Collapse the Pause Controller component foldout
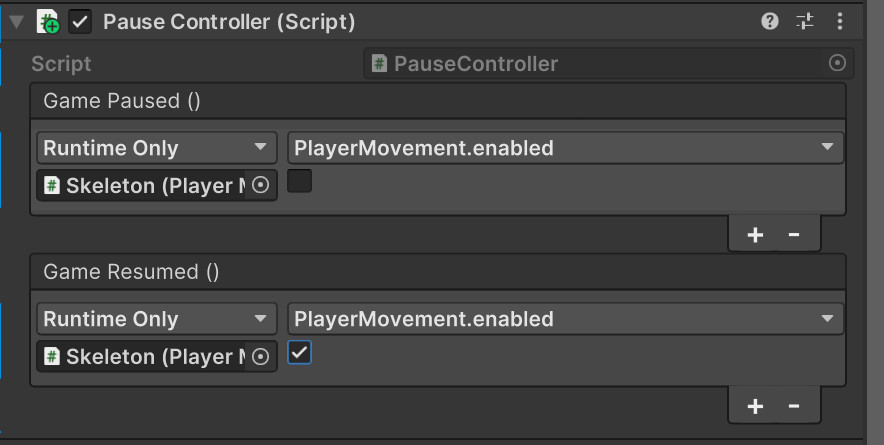This screenshot has height=445, width=884. pos(16,22)
